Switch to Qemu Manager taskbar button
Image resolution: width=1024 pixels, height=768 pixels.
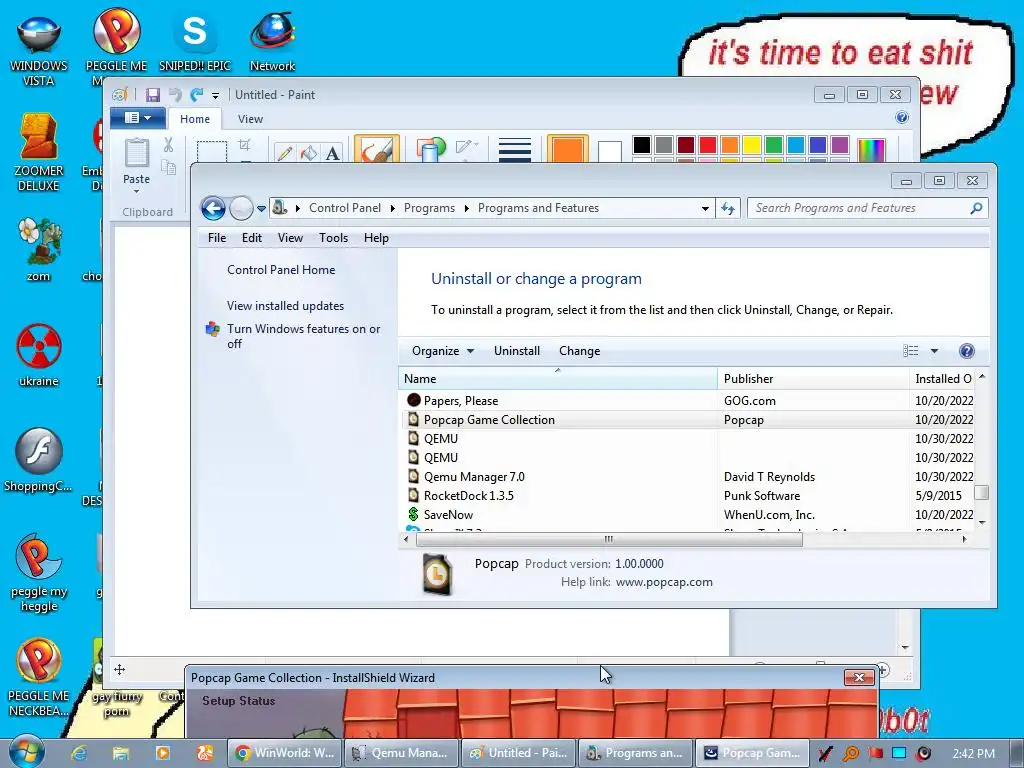401,752
